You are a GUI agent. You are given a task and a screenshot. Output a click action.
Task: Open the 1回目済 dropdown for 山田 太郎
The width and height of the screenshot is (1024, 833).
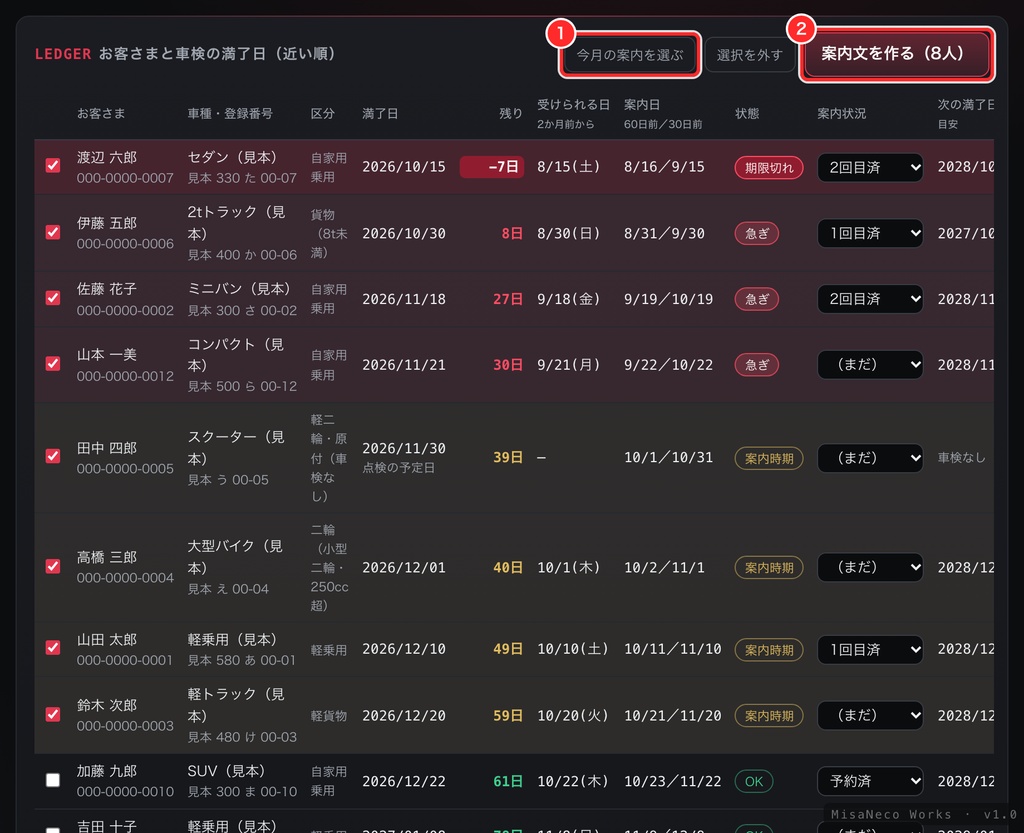pos(870,650)
